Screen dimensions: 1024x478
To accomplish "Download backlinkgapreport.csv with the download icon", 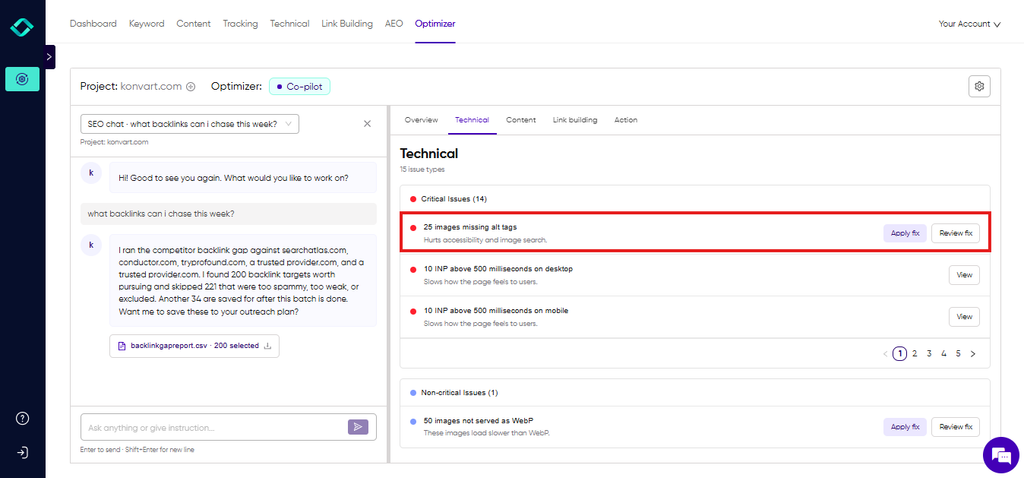I will point(267,345).
